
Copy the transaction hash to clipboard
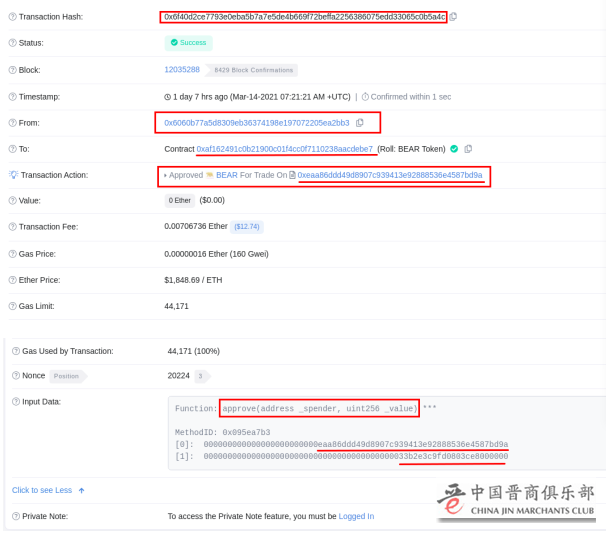[453, 17]
